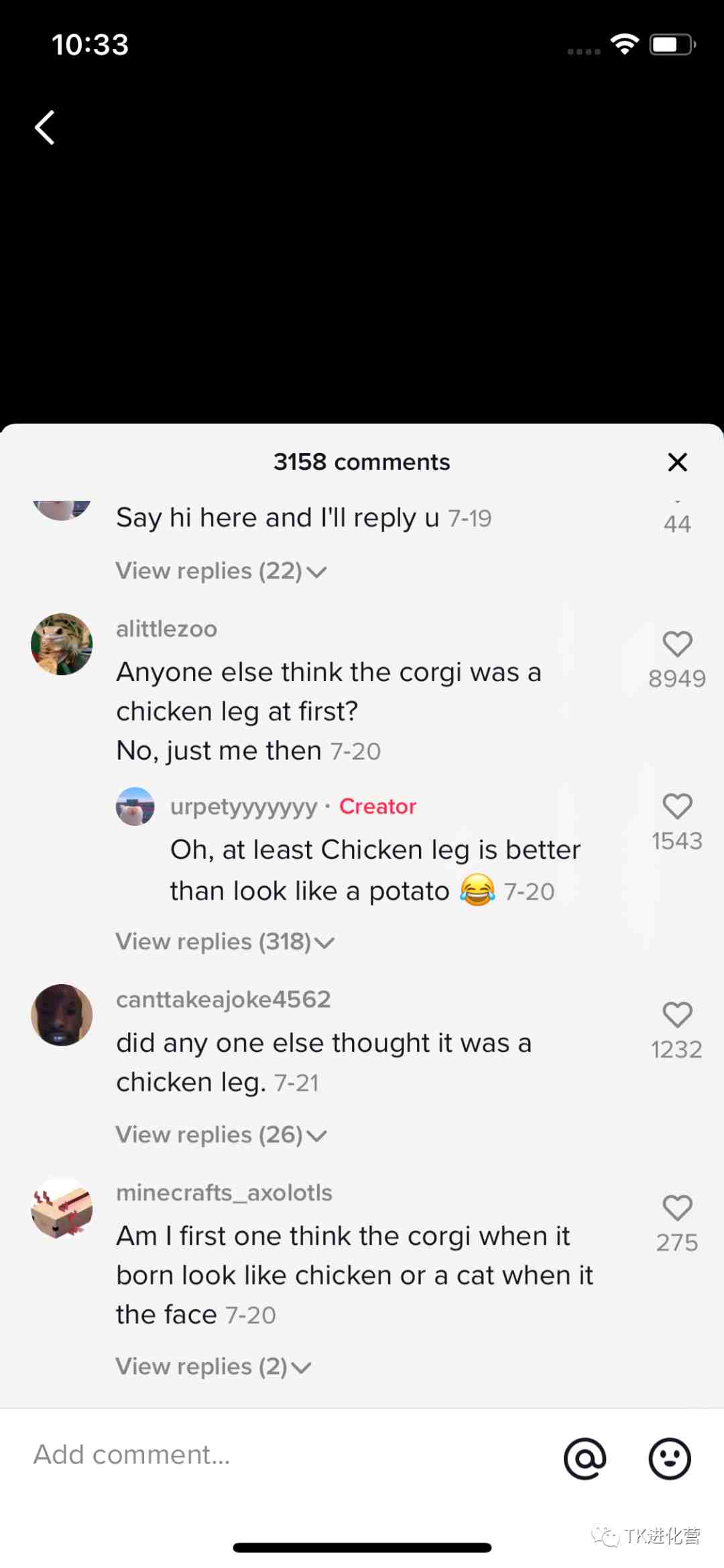Screen dimensions: 724x1568
Task: Show the 2 replies to minecrafts_axolotls
Action: (213, 1367)
